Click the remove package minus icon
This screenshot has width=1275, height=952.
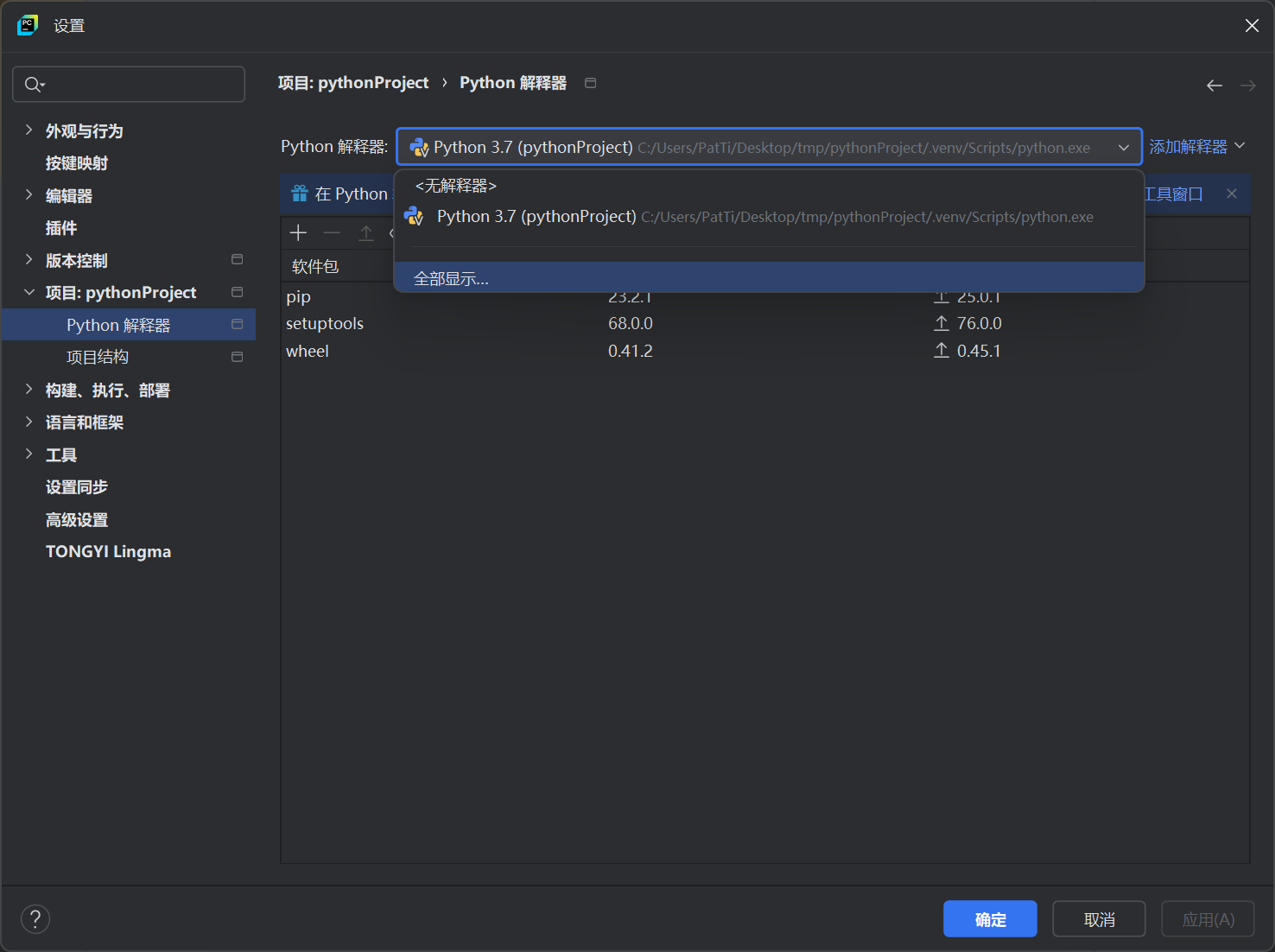click(332, 232)
